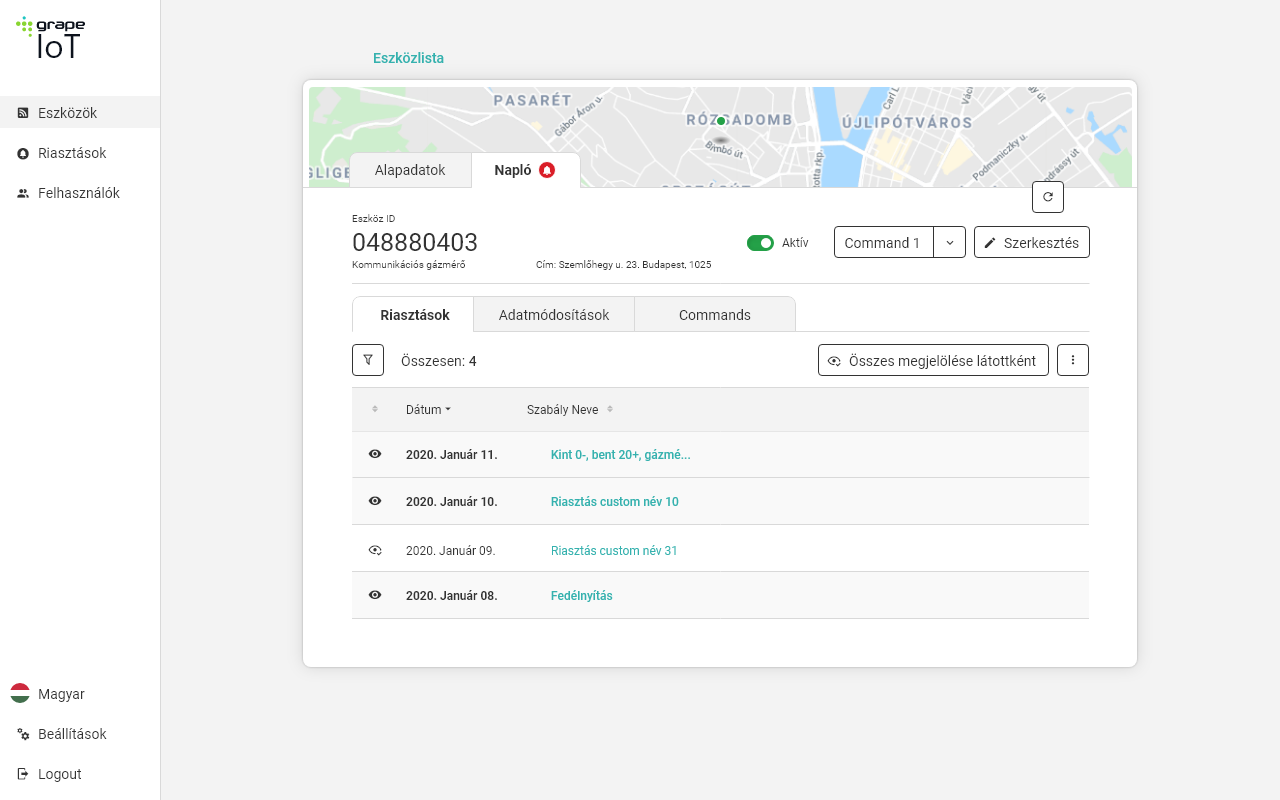This screenshot has width=1280, height=800.
Task: Click the Felhasználók people icon
Action: [23, 193]
